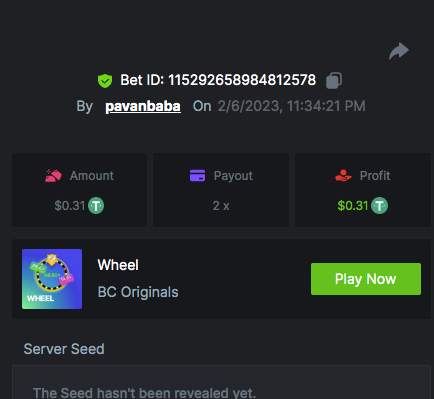Click the BC Originals label

click(x=138, y=292)
